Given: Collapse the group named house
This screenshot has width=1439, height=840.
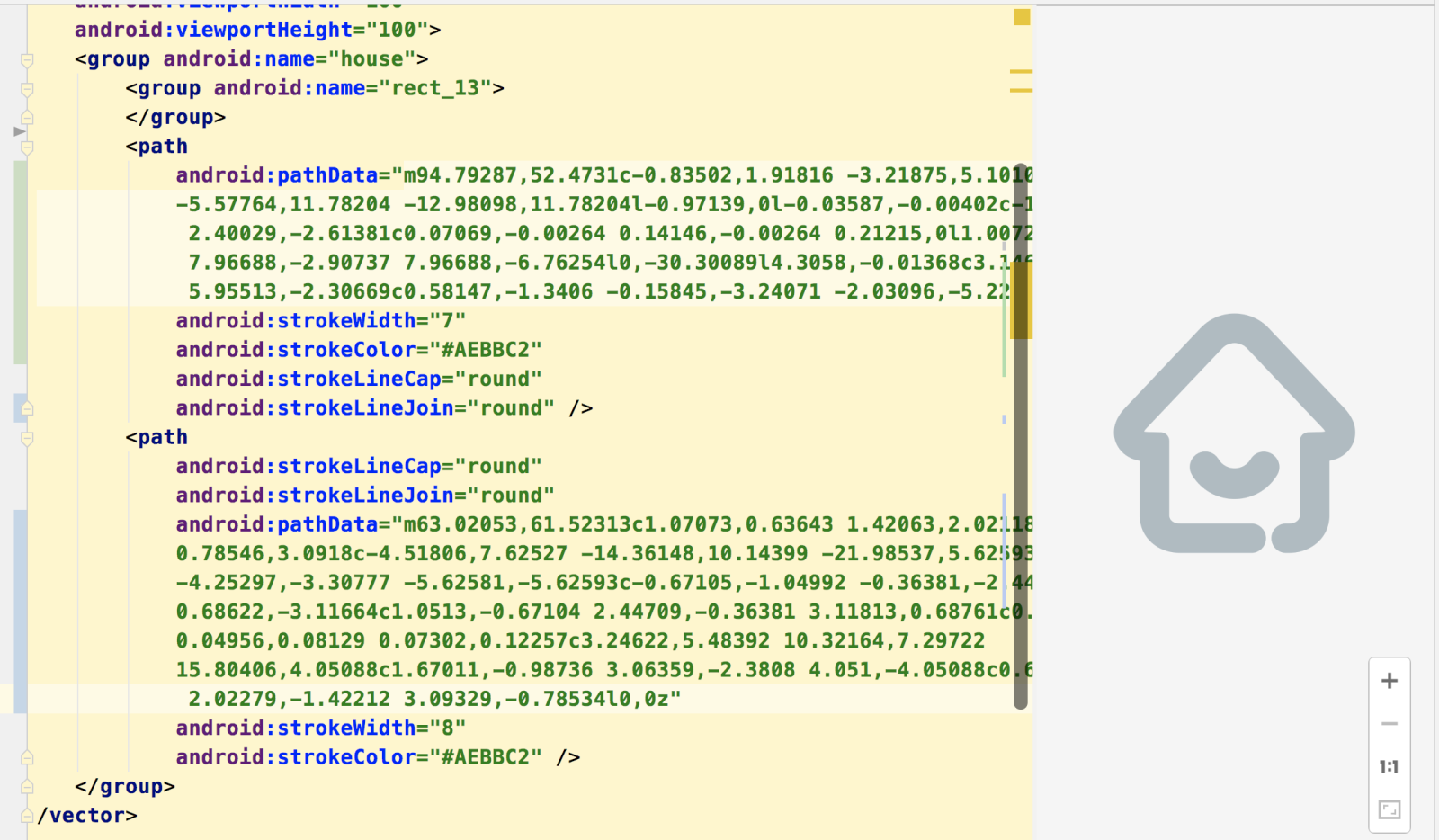Looking at the screenshot, I should point(27,60).
